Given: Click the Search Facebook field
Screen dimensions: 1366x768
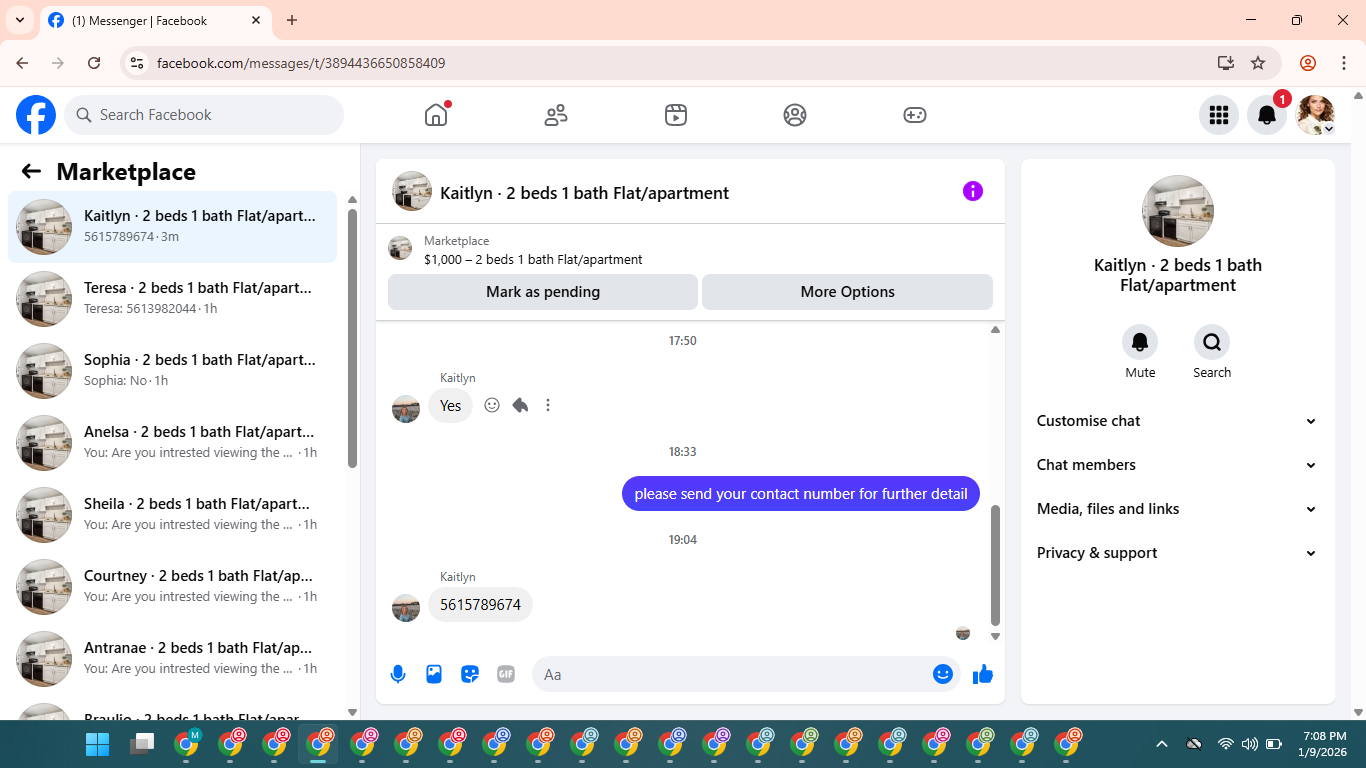Looking at the screenshot, I should pyautogui.click(x=204, y=115).
